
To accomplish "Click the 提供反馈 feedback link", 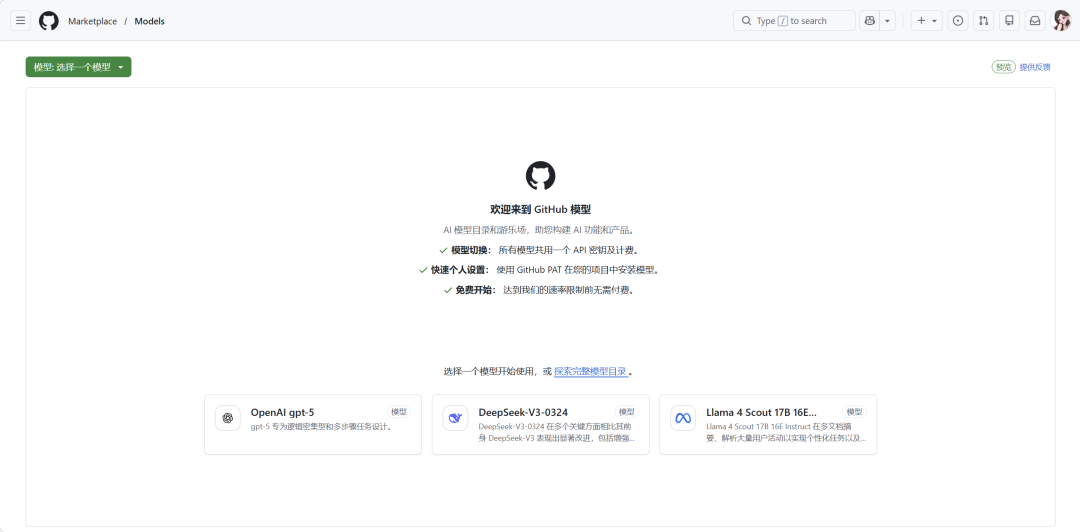I will (x=1035, y=67).
